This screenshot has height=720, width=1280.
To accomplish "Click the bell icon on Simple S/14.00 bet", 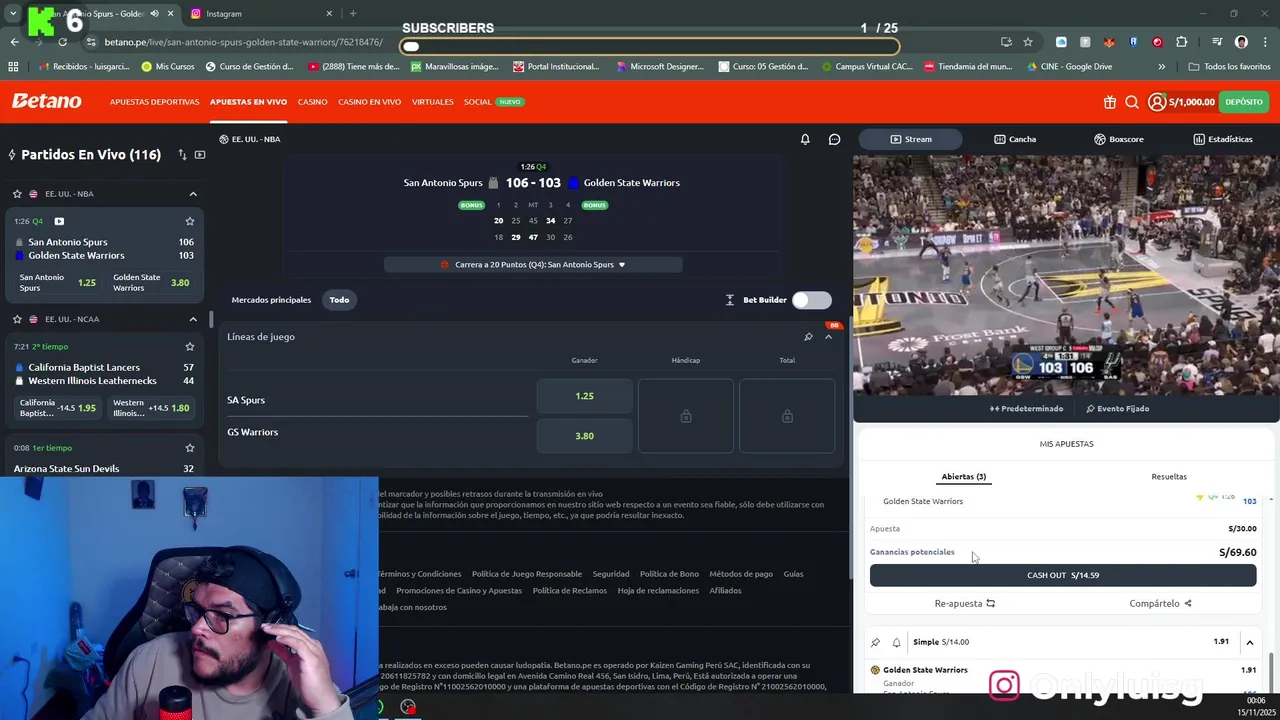I will [x=896, y=642].
